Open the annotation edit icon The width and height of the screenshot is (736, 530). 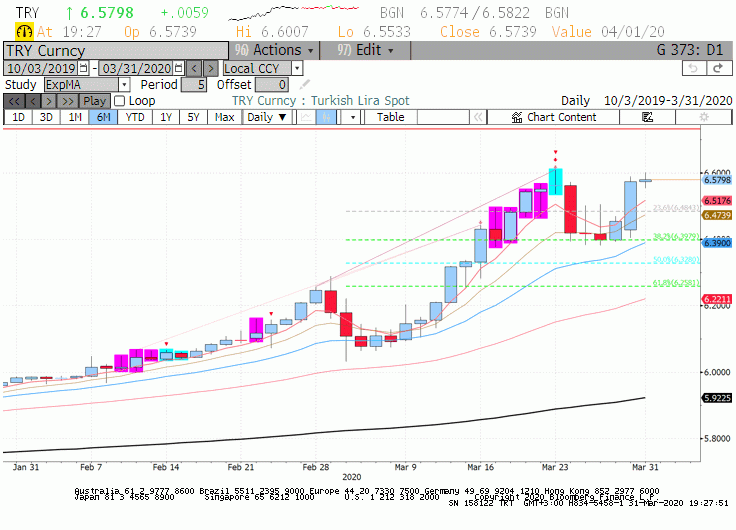647,117
